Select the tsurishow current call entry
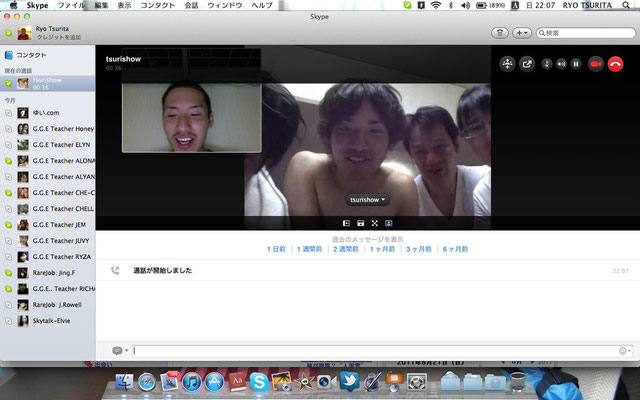 pos(47,84)
